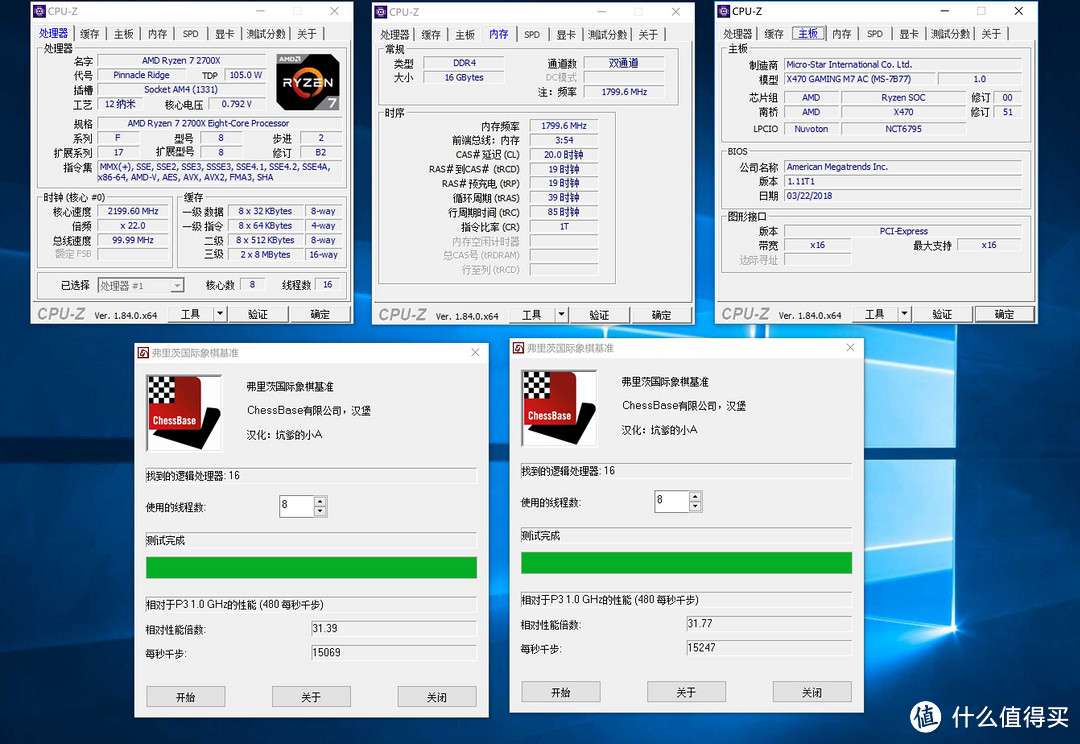The width and height of the screenshot is (1080, 744).
Task: Click the model field X470 GAMING M7 AC
Action: click(x=859, y=79)
